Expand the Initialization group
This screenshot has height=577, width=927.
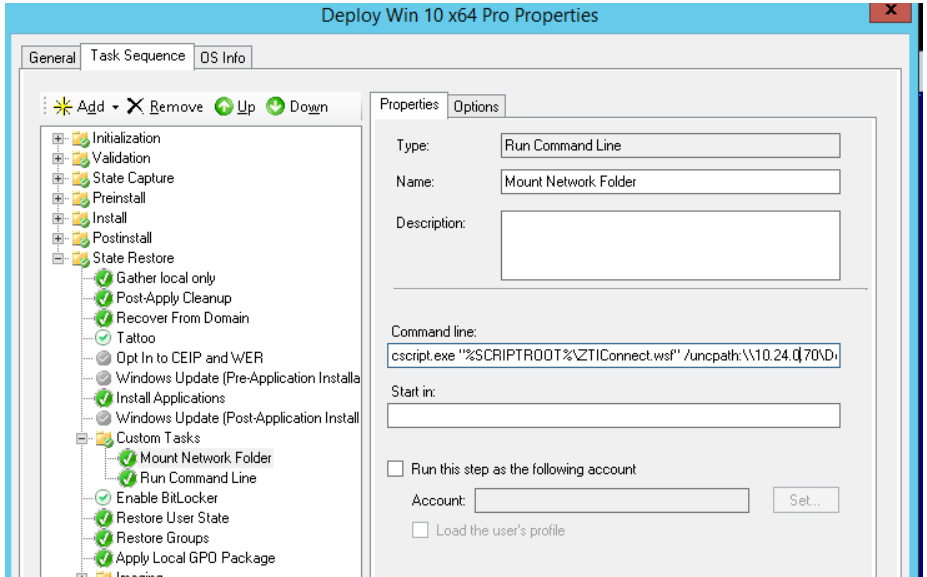coord(58,138)
